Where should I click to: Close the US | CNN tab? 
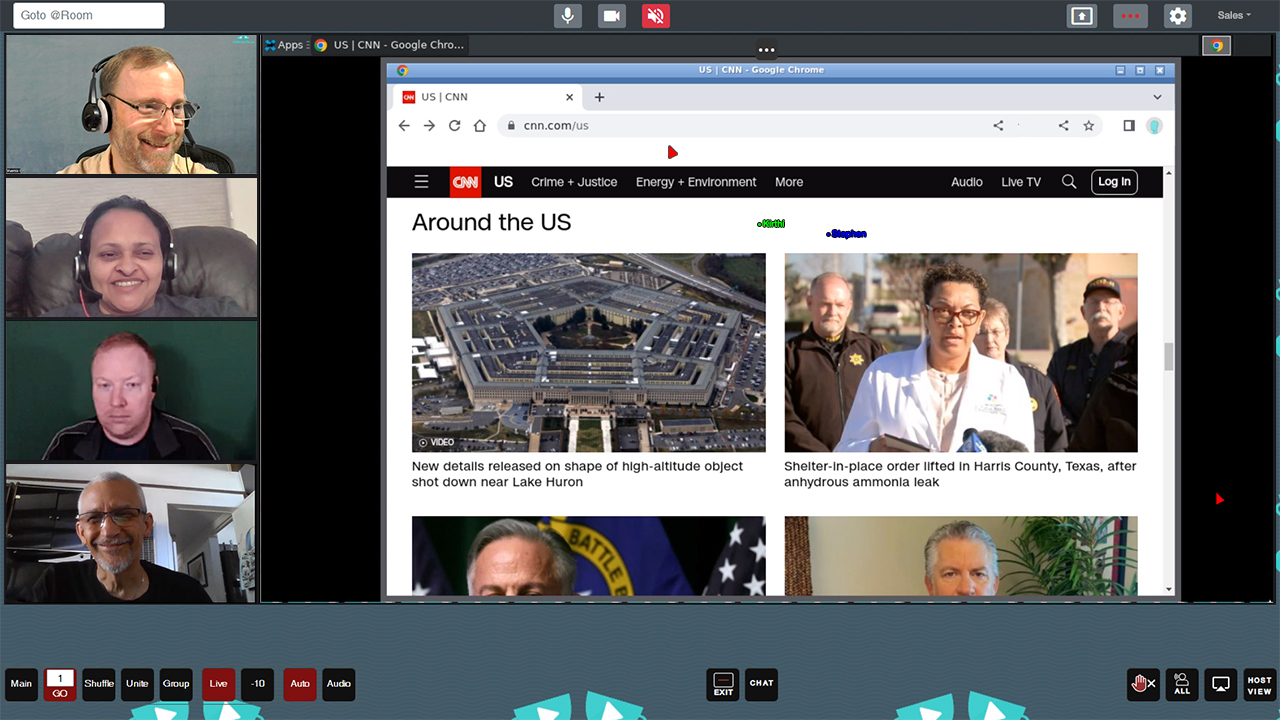pyautogui.click(x=570, y=97)
